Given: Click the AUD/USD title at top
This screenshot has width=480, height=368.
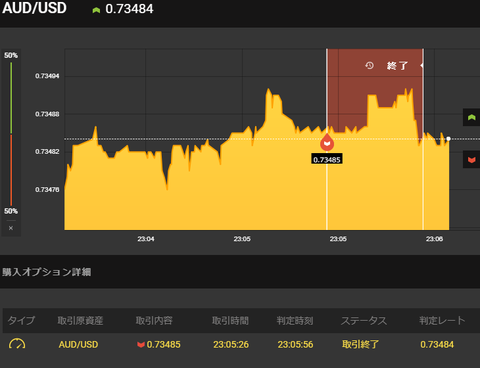Looking at the screenshot, I should click(x=34, y=8).
